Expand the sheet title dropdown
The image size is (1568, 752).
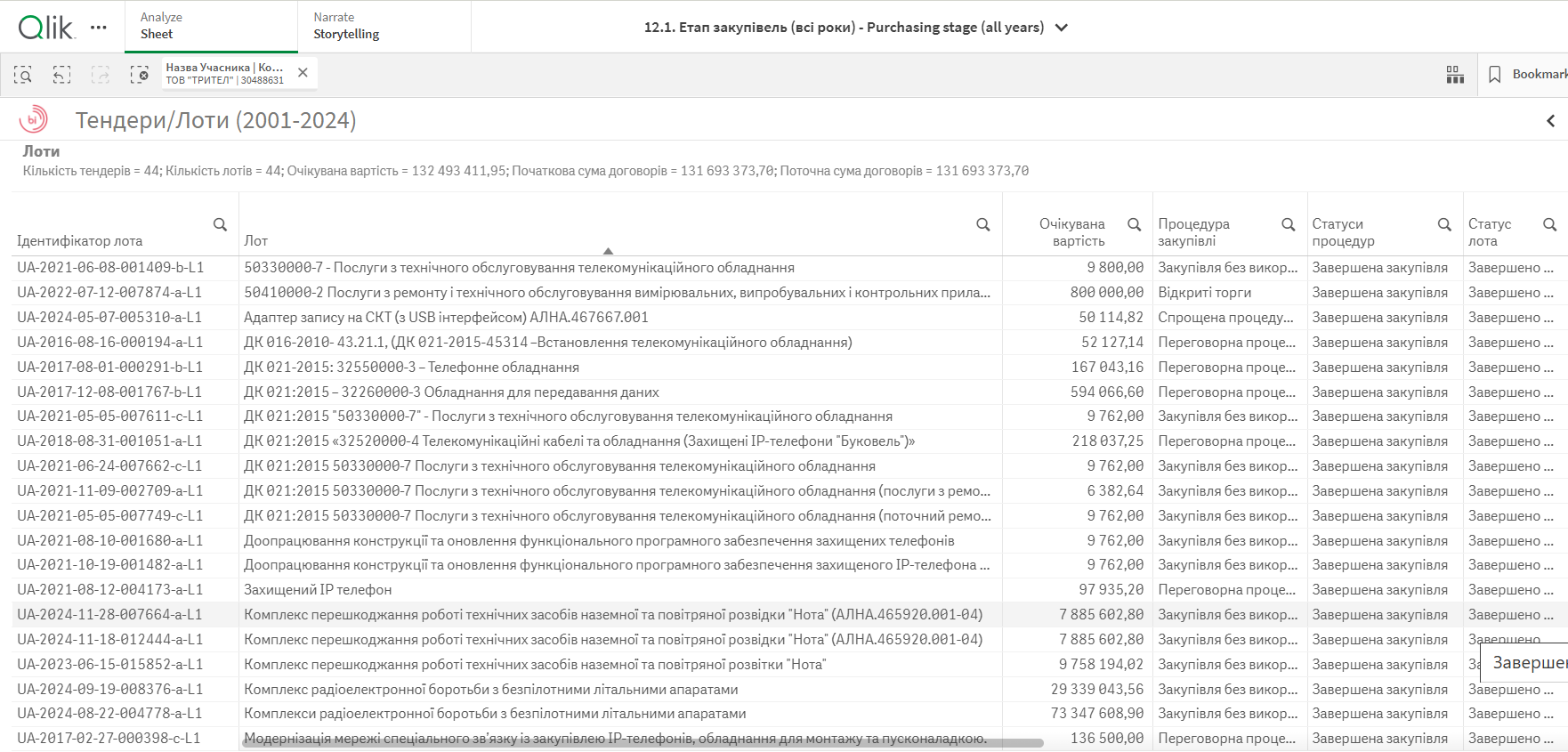pyautogui.click(x=1061, y=28)
